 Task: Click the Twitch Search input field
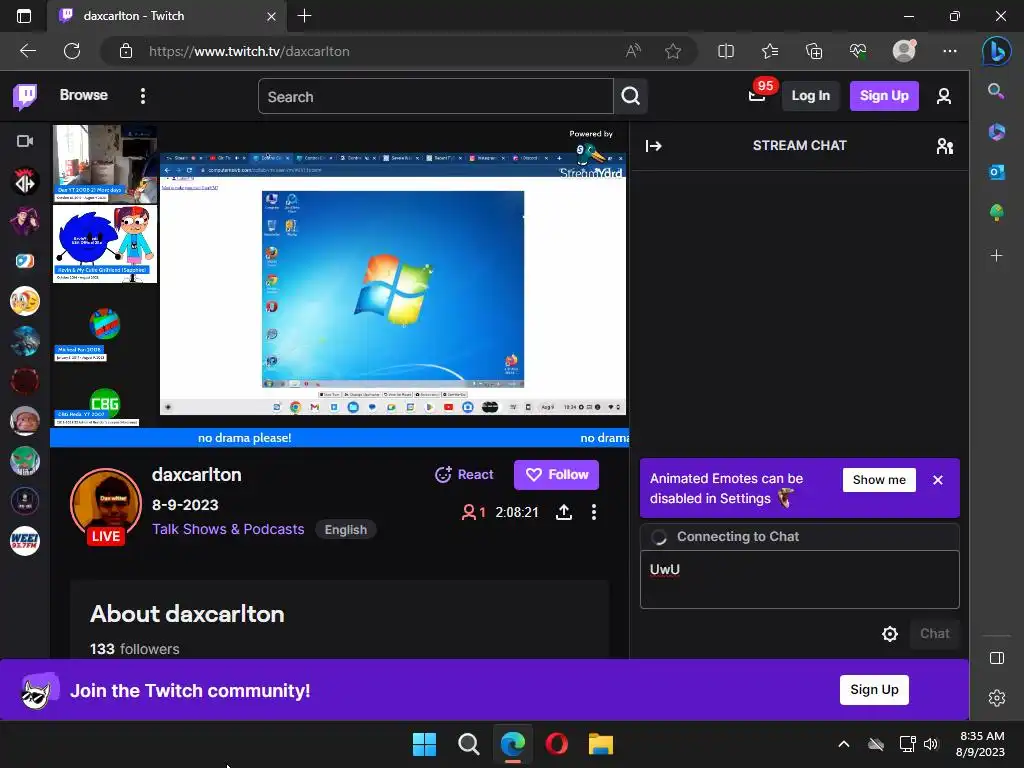click(436, 97)
